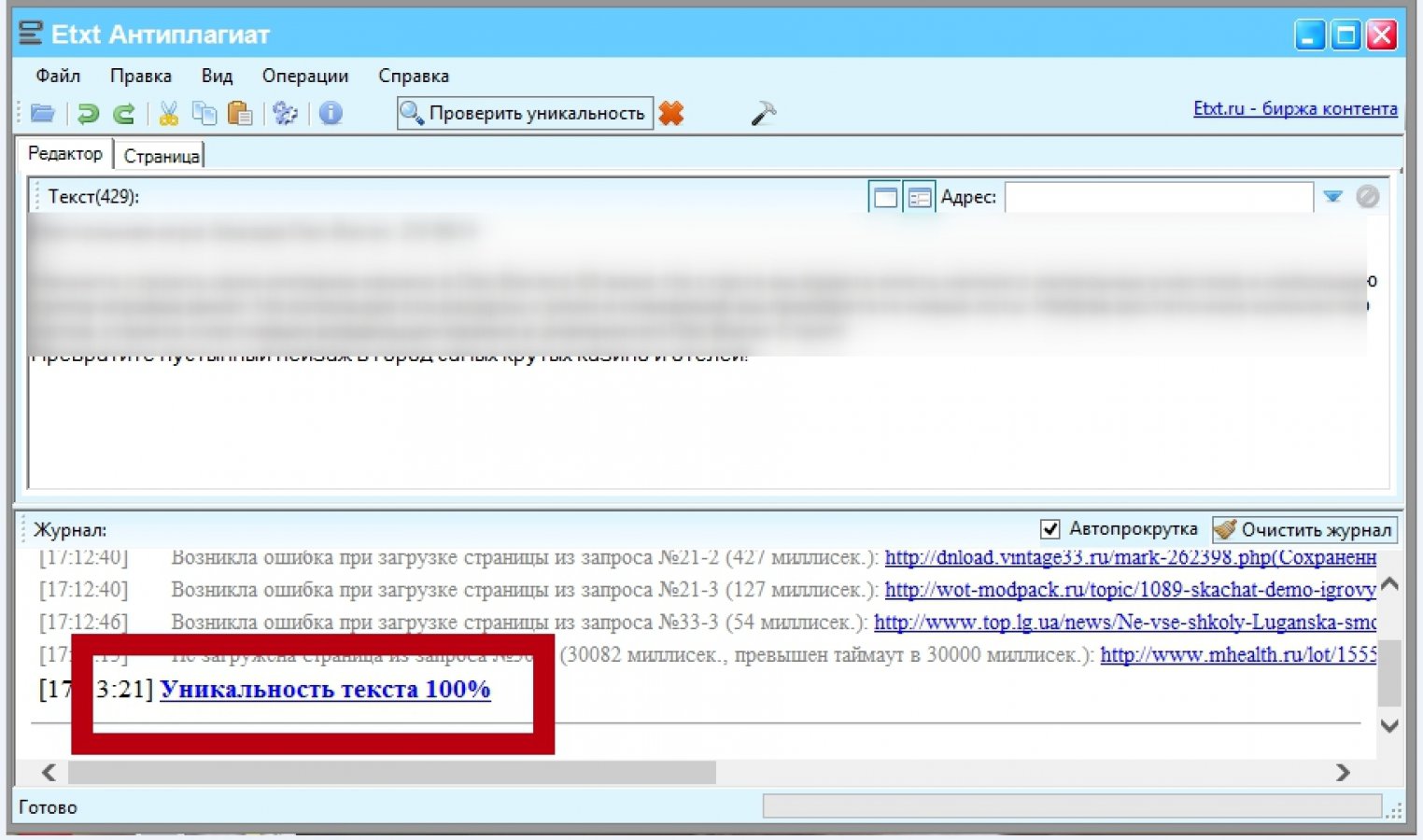This screenshot has height=840, width=1423.
Task: Open the Операции menu
Action: click(x=305, y=76)
